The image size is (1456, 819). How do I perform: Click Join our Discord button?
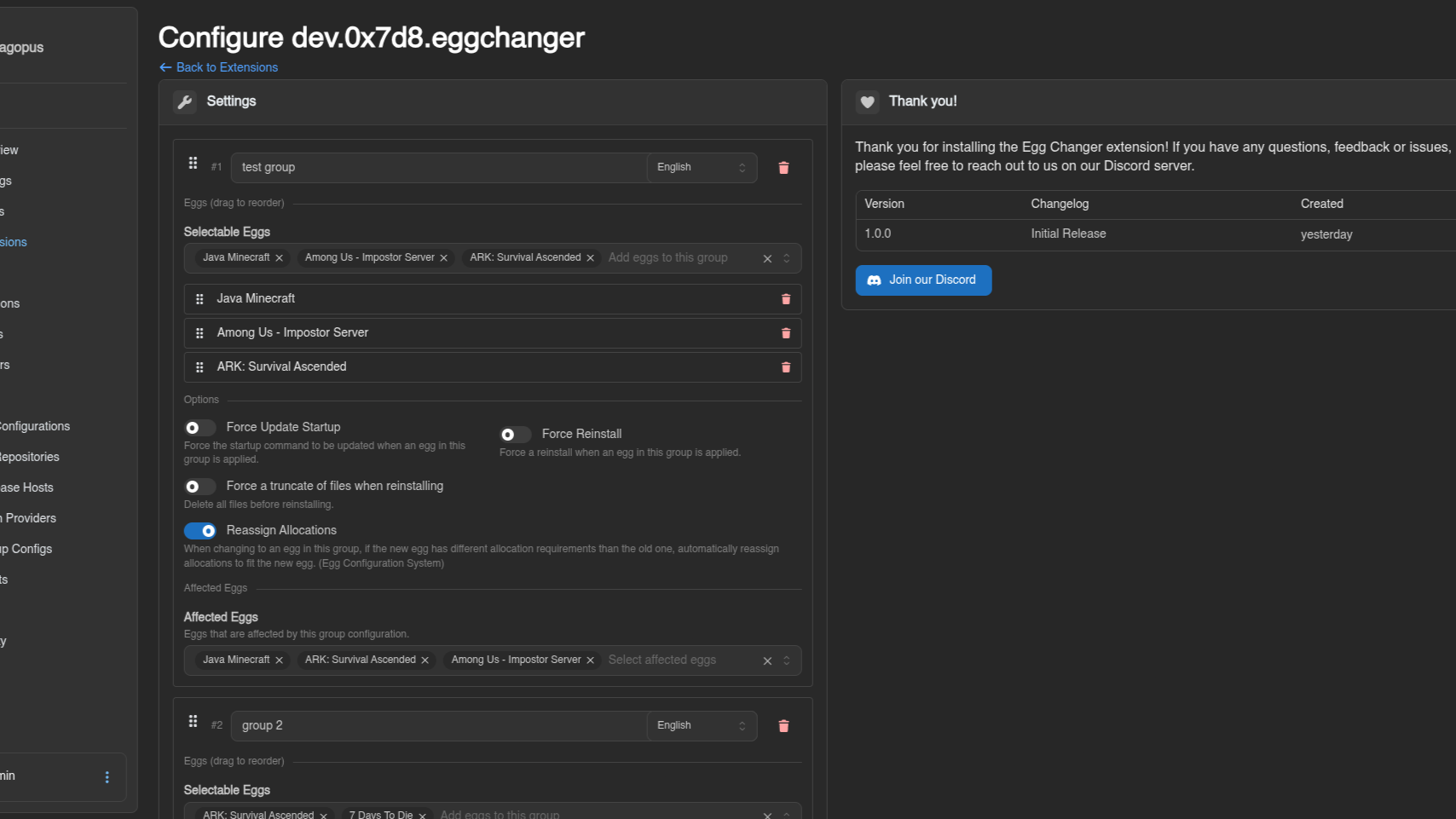pyautogui.click(x=923, y=280)
